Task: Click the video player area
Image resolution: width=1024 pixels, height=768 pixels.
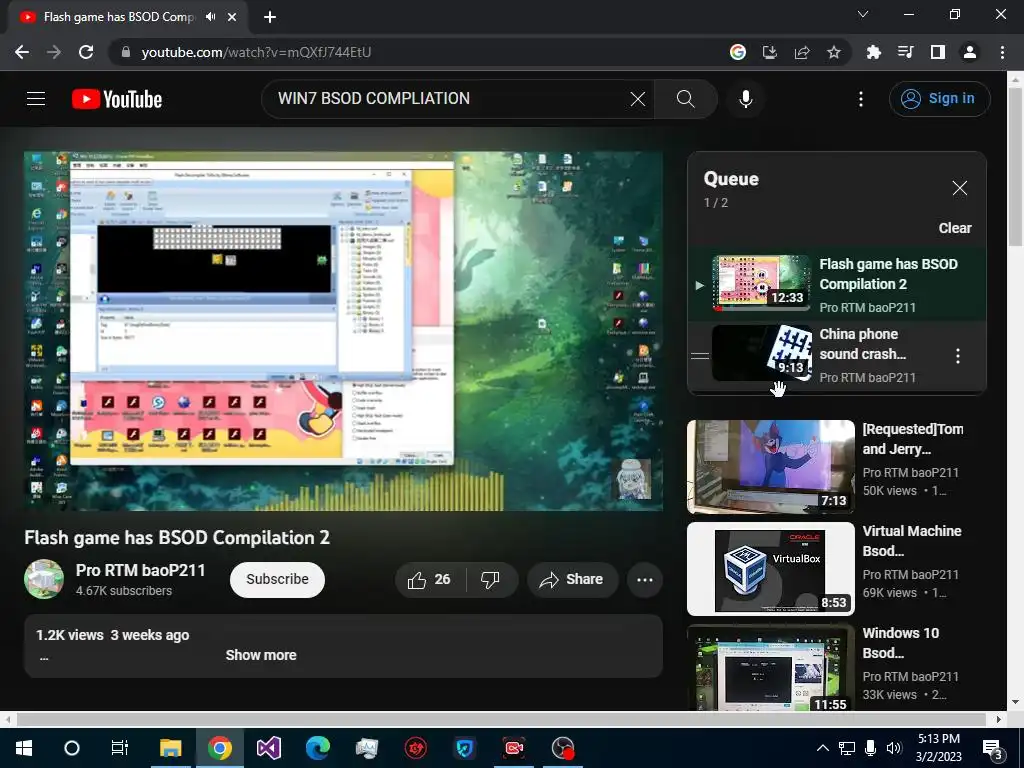Action: (344, 331)
